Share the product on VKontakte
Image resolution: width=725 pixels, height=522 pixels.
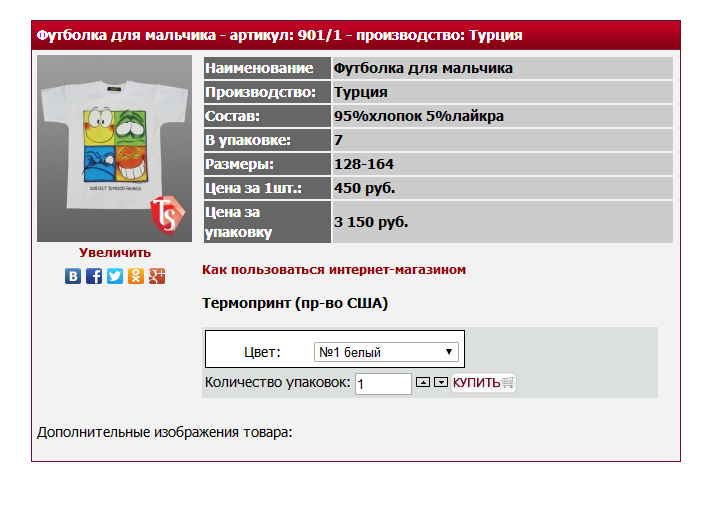pyautogui.click(x=73, y=276)
